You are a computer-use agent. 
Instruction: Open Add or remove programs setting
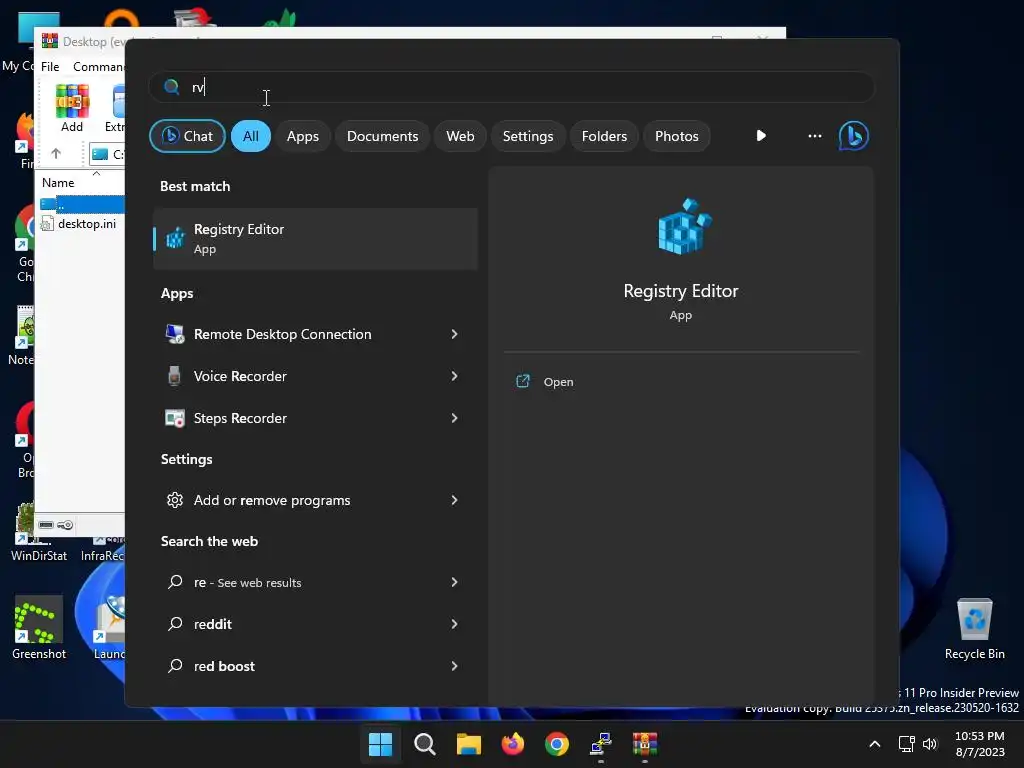tap(315, 500)
